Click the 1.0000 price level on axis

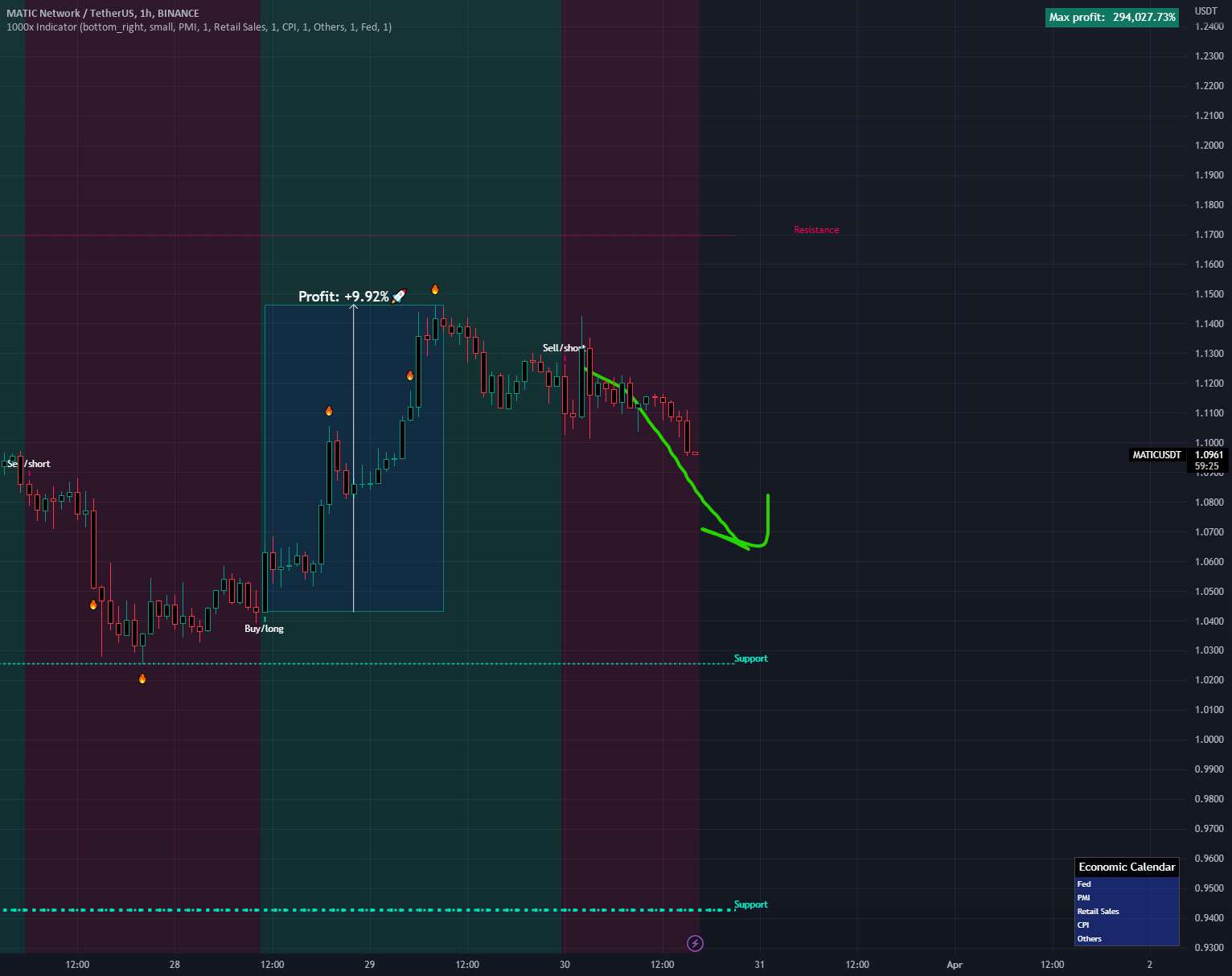tap(1209, 740)
